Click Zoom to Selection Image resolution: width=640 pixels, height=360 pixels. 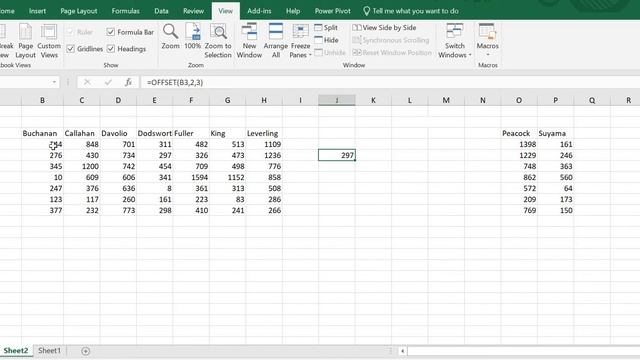click(218, 41)
